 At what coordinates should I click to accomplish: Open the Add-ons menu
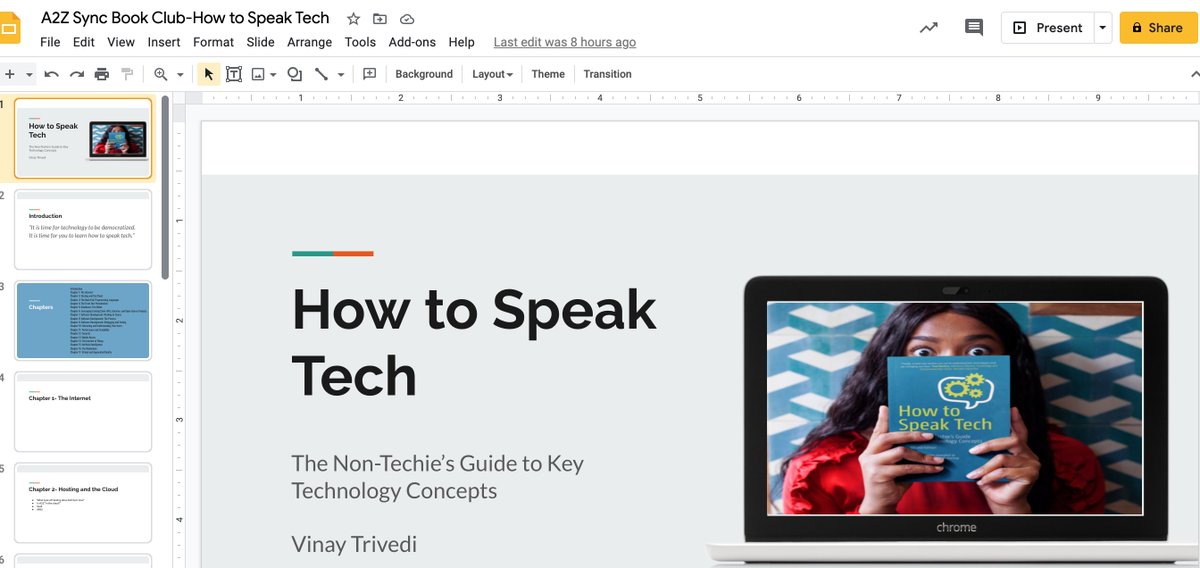[412, 42]
